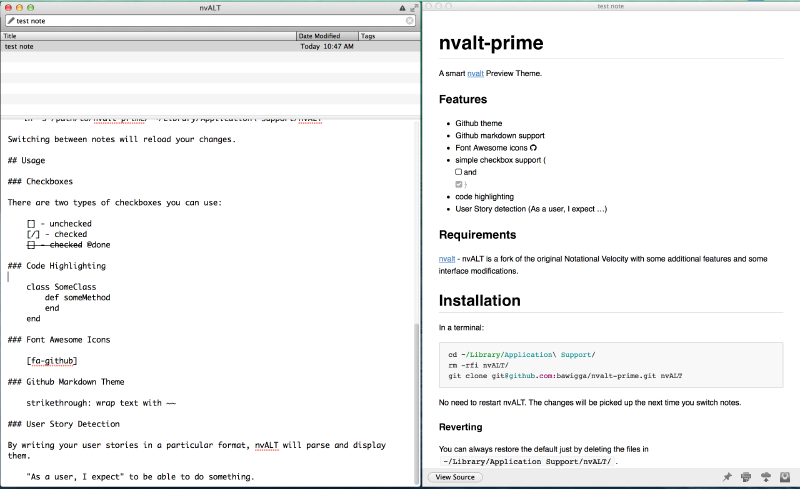
Task: Click the save-to-disk icon in preview toolbar
Action: tap(785, 477)
